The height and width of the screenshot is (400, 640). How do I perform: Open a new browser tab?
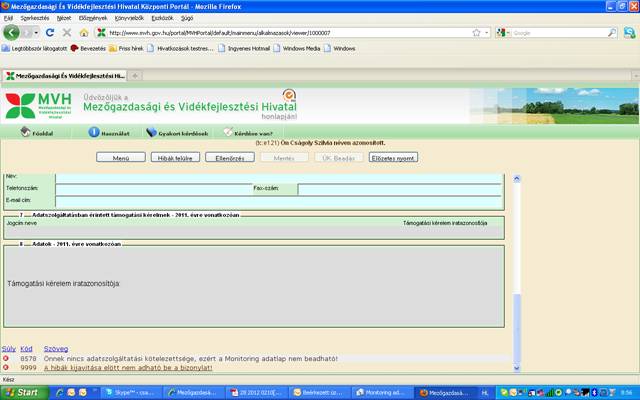pos(135,76)
